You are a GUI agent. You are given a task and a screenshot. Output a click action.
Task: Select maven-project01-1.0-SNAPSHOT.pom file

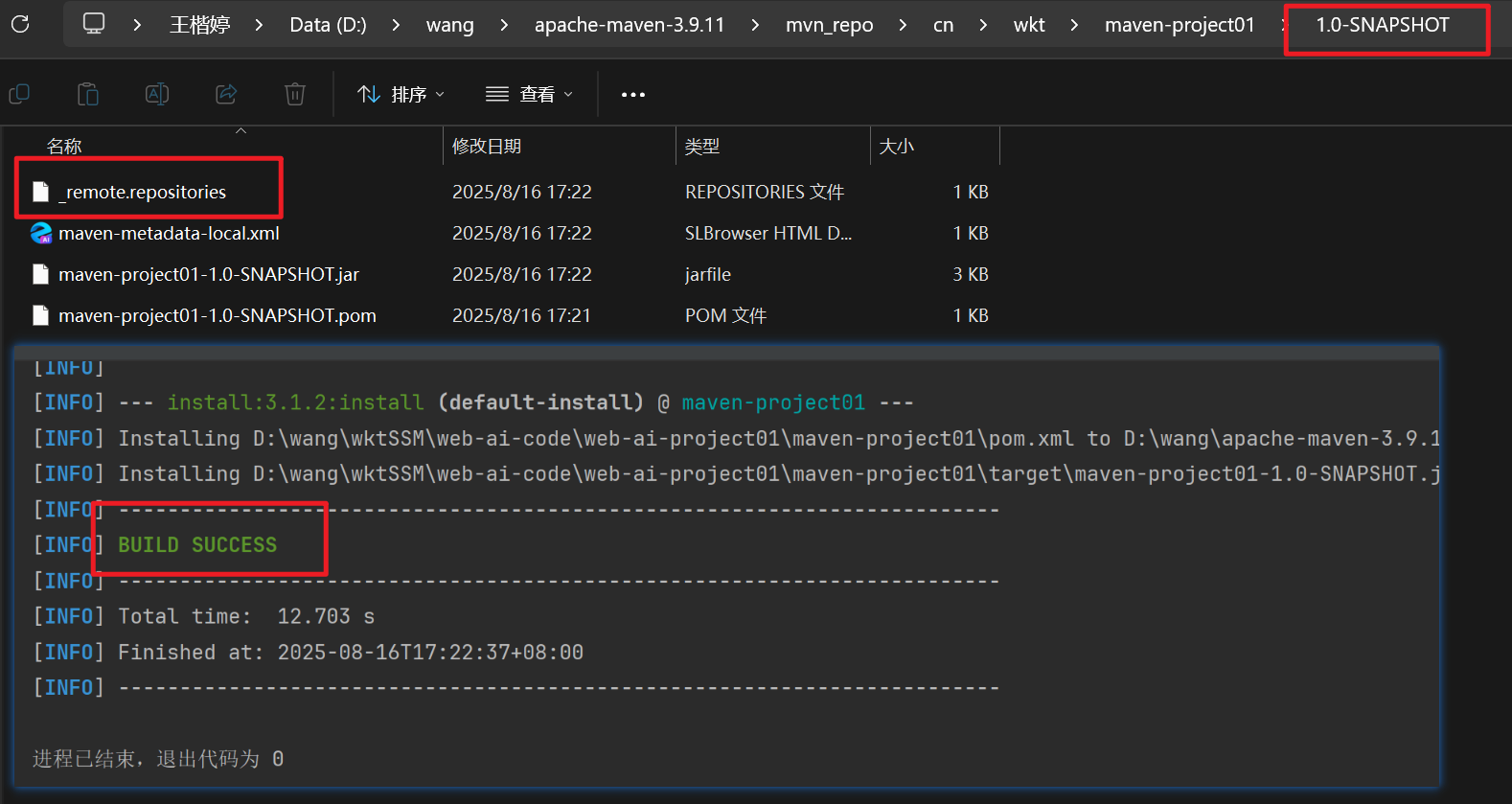(217, 315)
